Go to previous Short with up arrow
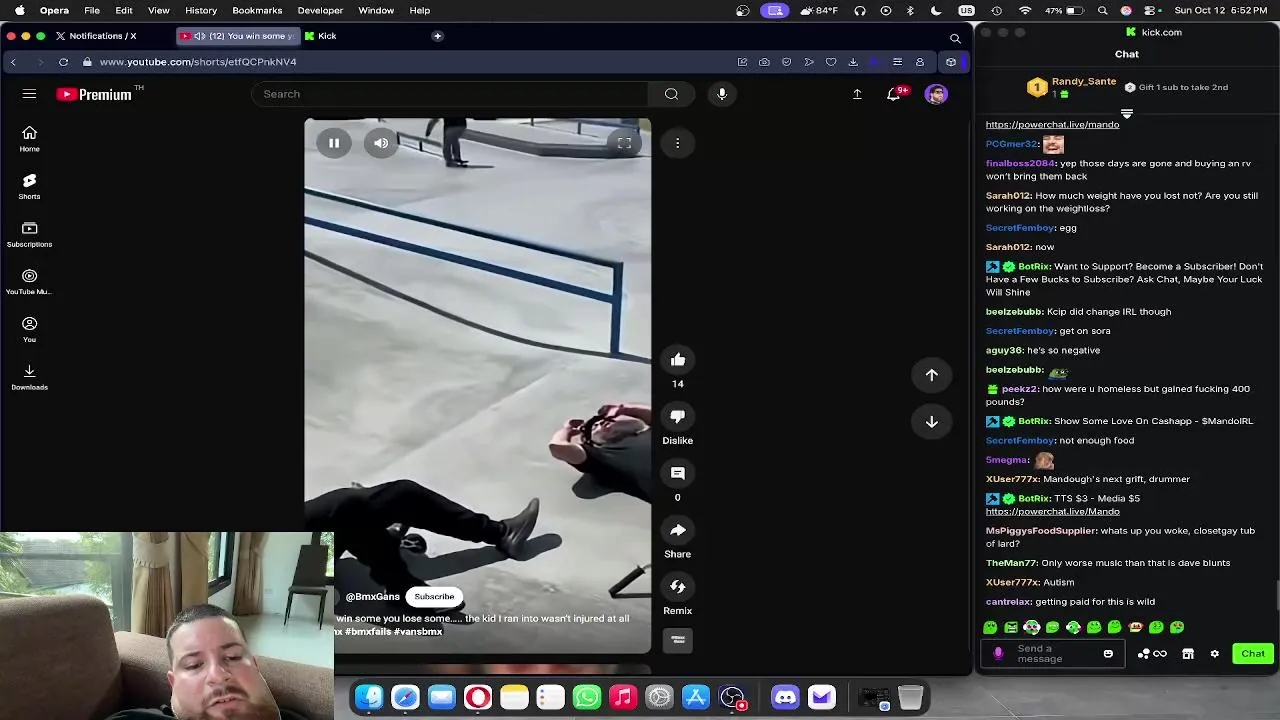1280x720 pixels. coord(931,375)
